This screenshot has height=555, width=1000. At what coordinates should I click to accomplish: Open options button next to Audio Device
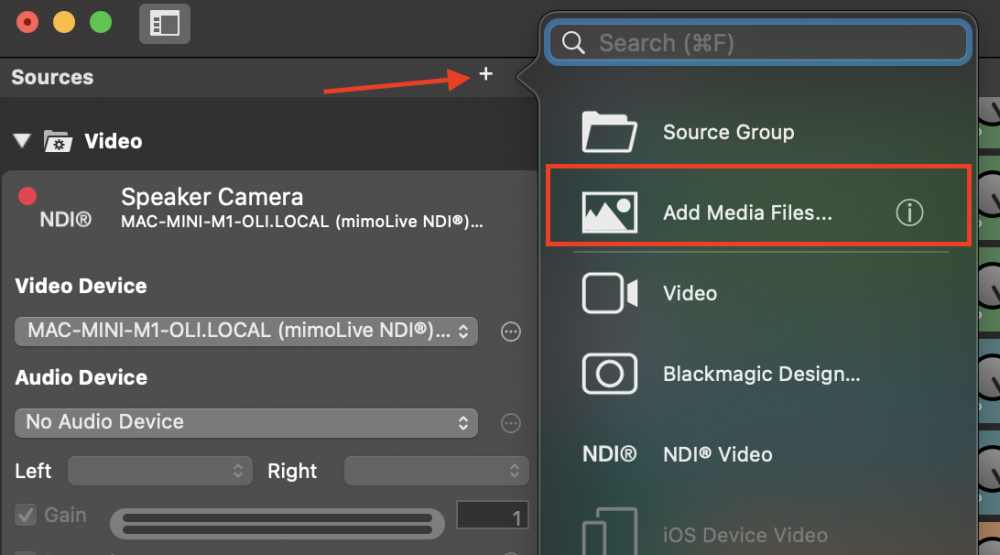[511, 423]
